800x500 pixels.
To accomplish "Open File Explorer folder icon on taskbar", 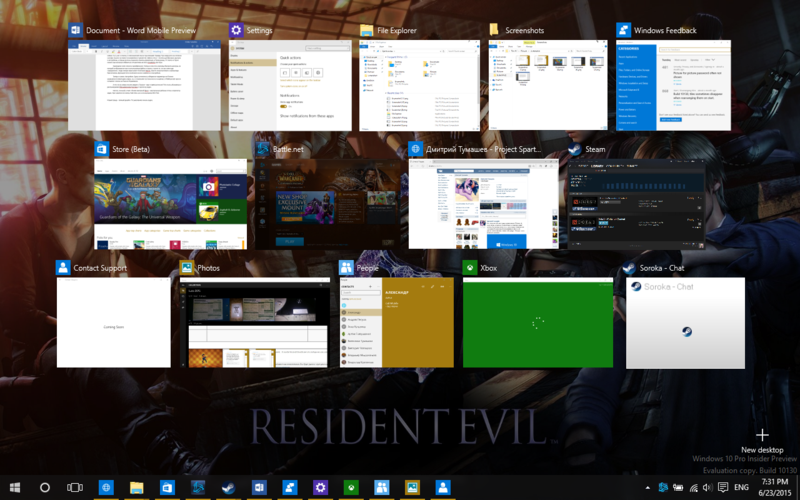I will pyautogui.click(x=137, y=488).
